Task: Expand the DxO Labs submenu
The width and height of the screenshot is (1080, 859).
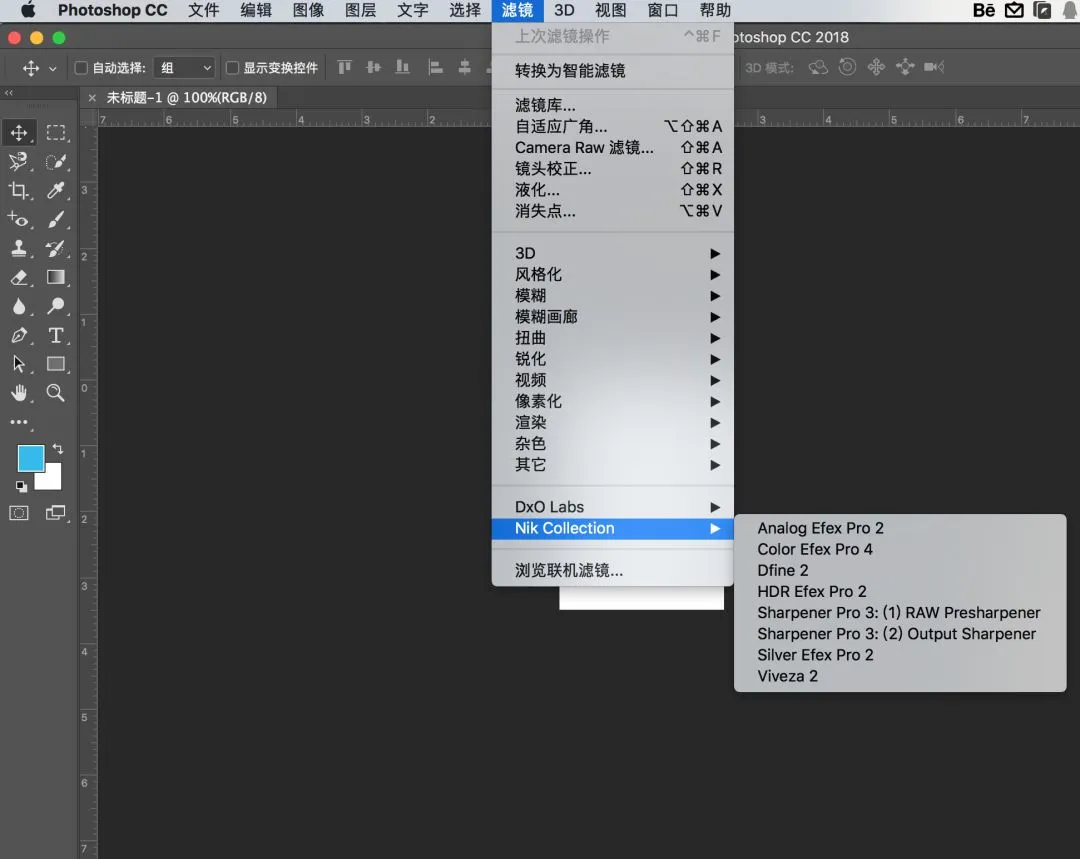Action: click(x=613, y=507)
